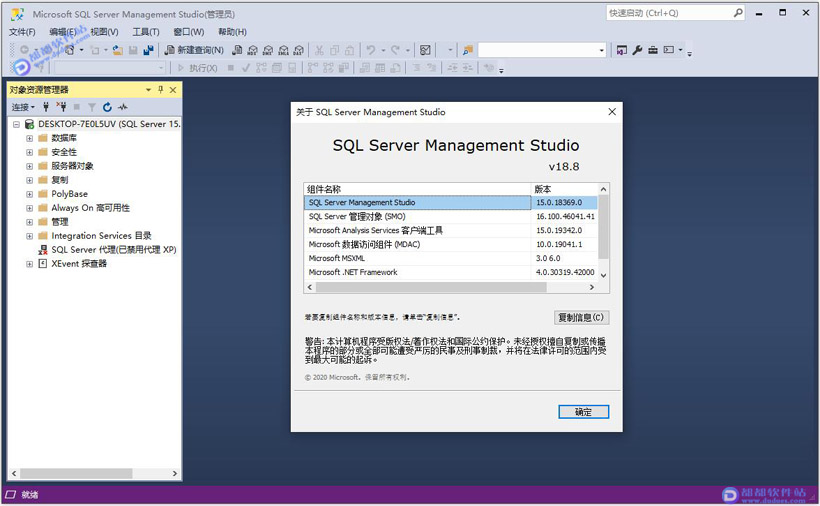The height and width of the screenshot is (506, 820).
Task: Click the XMLA query icon
Action: pyautogui.click(x=283, y=50)
